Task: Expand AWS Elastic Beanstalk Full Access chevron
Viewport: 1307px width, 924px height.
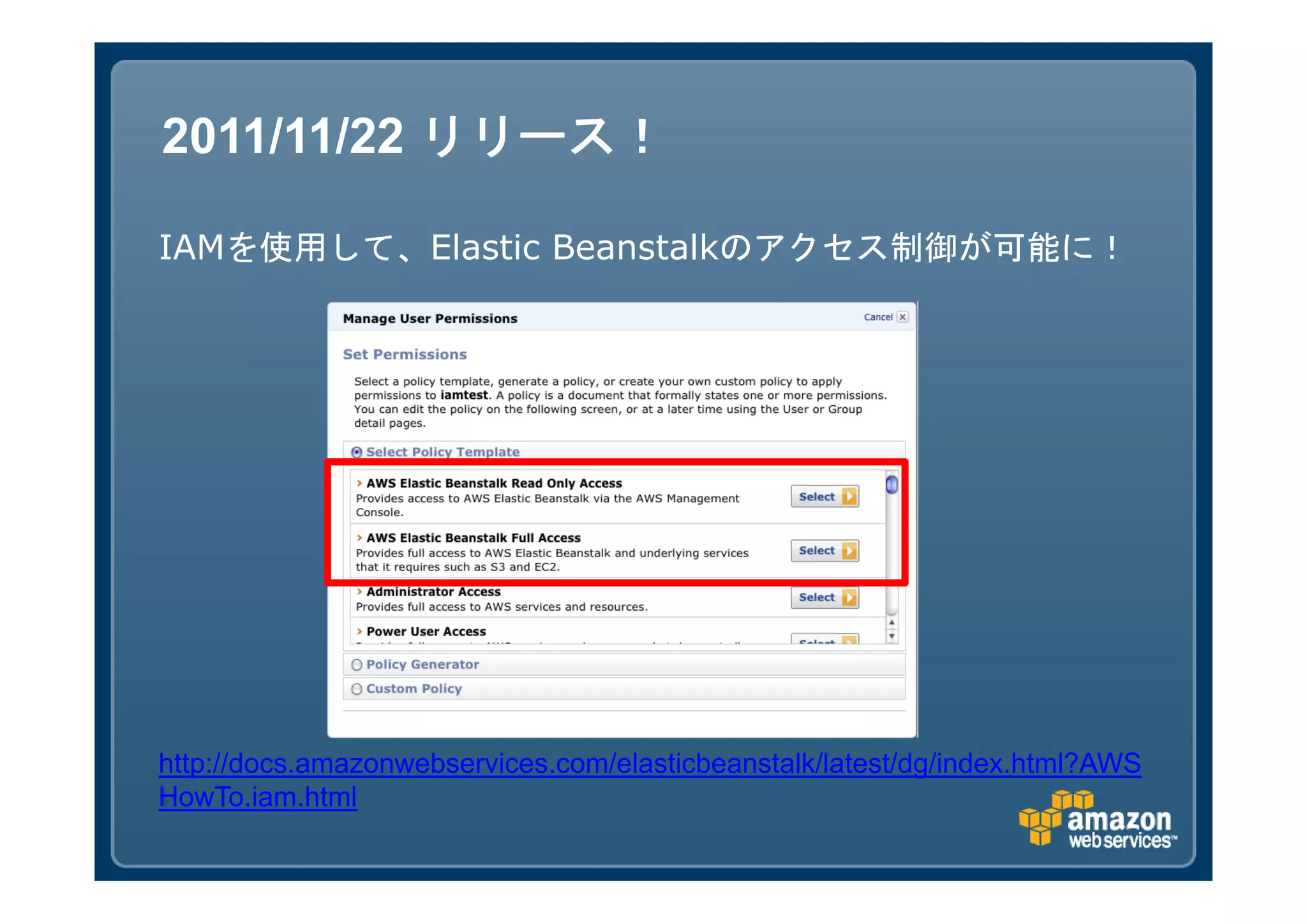Action: [359, 538]
